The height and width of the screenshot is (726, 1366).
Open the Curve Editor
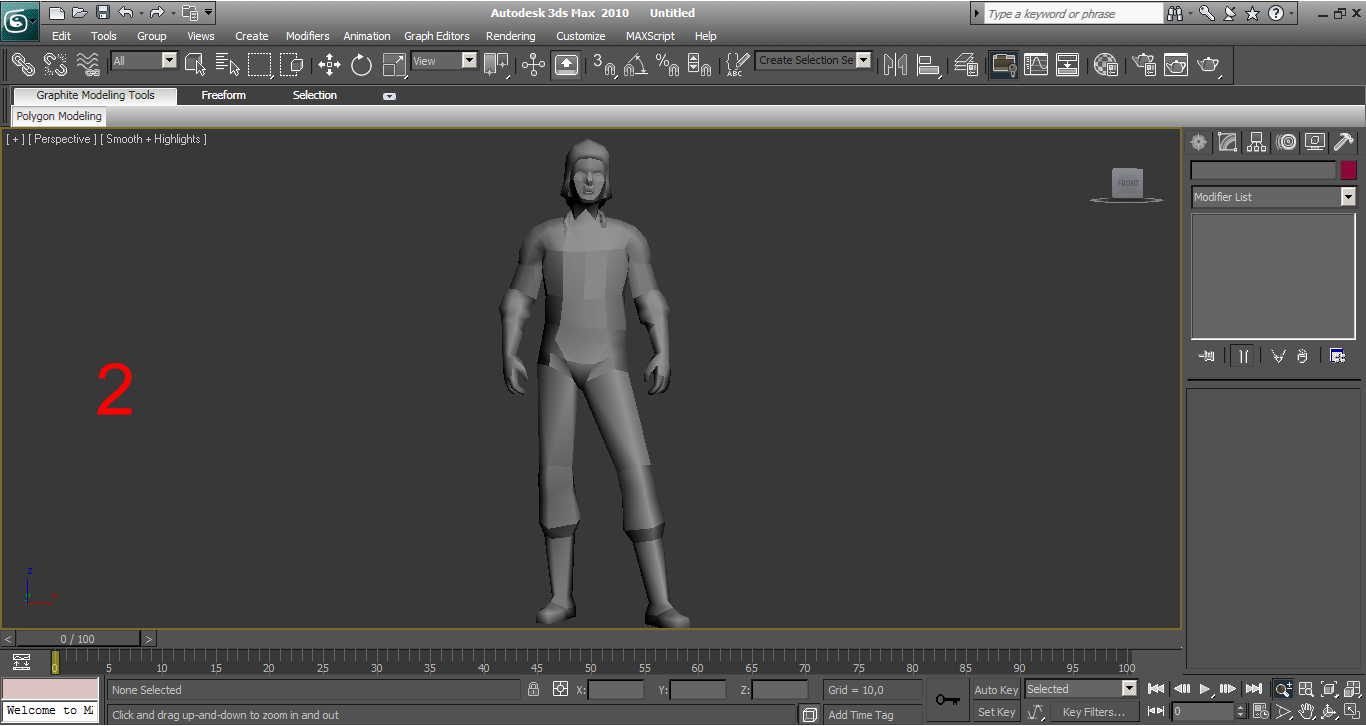tap(1035, 64)
